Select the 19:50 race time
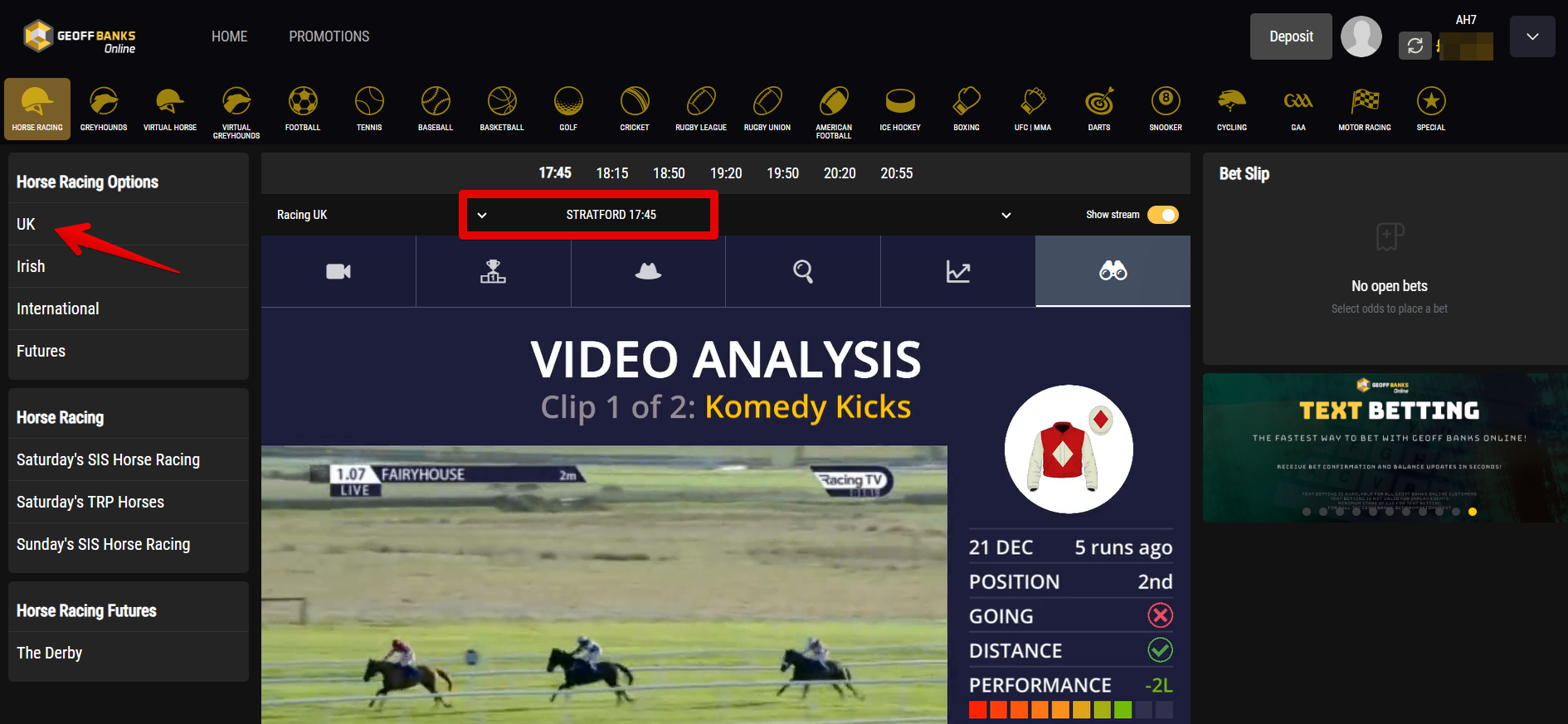The image size is (1568, 724). click(782, 172)
